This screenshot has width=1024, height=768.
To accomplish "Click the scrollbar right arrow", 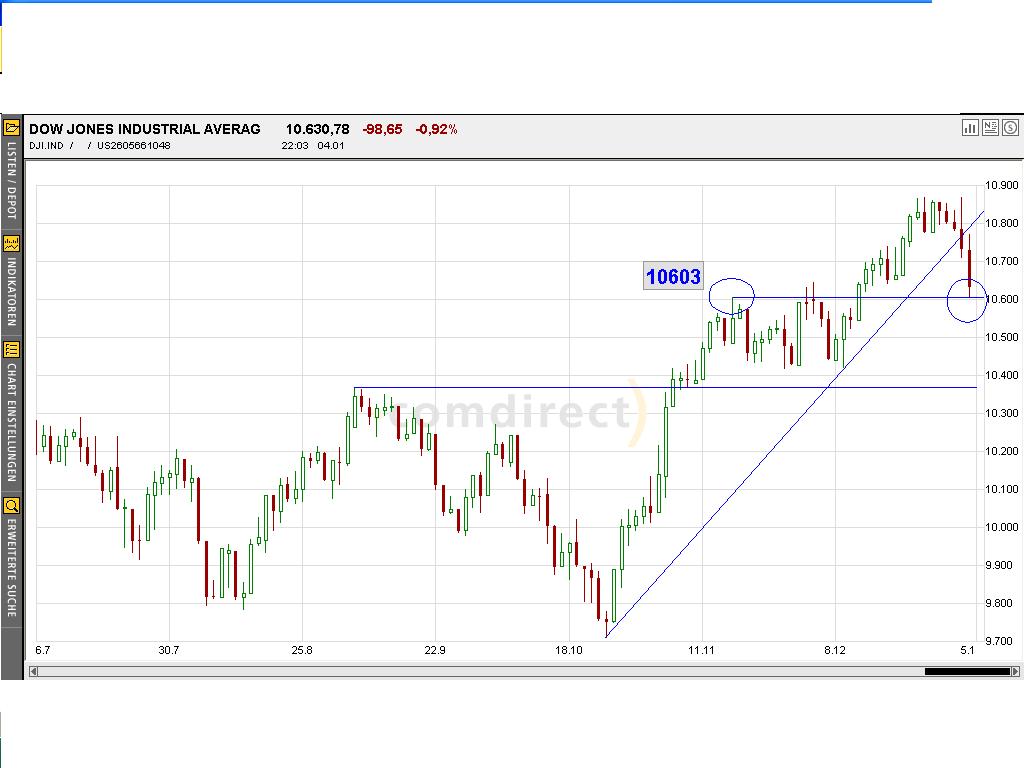I will (x=1015, y=671).
